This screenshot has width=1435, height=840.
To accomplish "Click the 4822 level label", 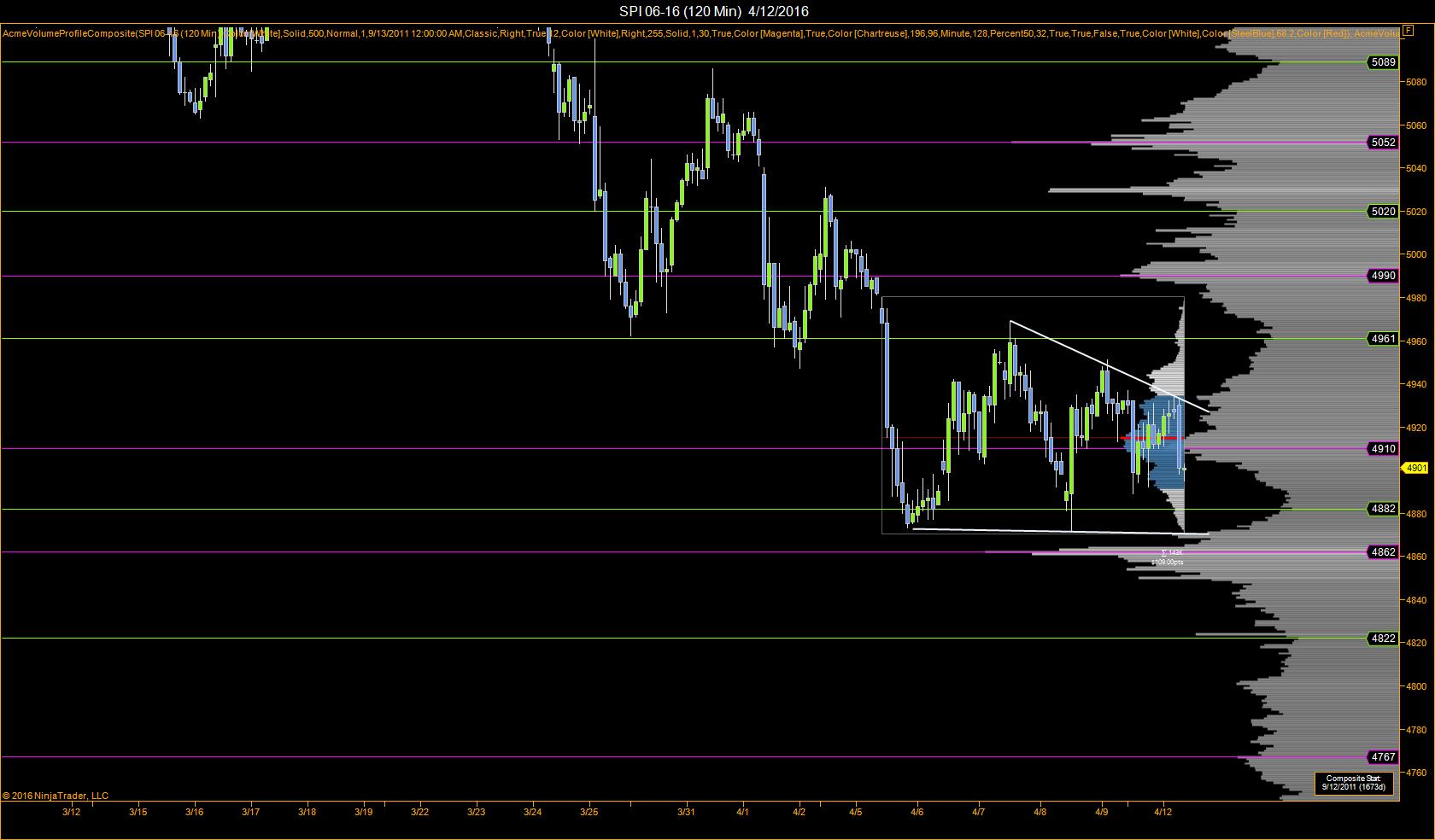I will 1383,639.
